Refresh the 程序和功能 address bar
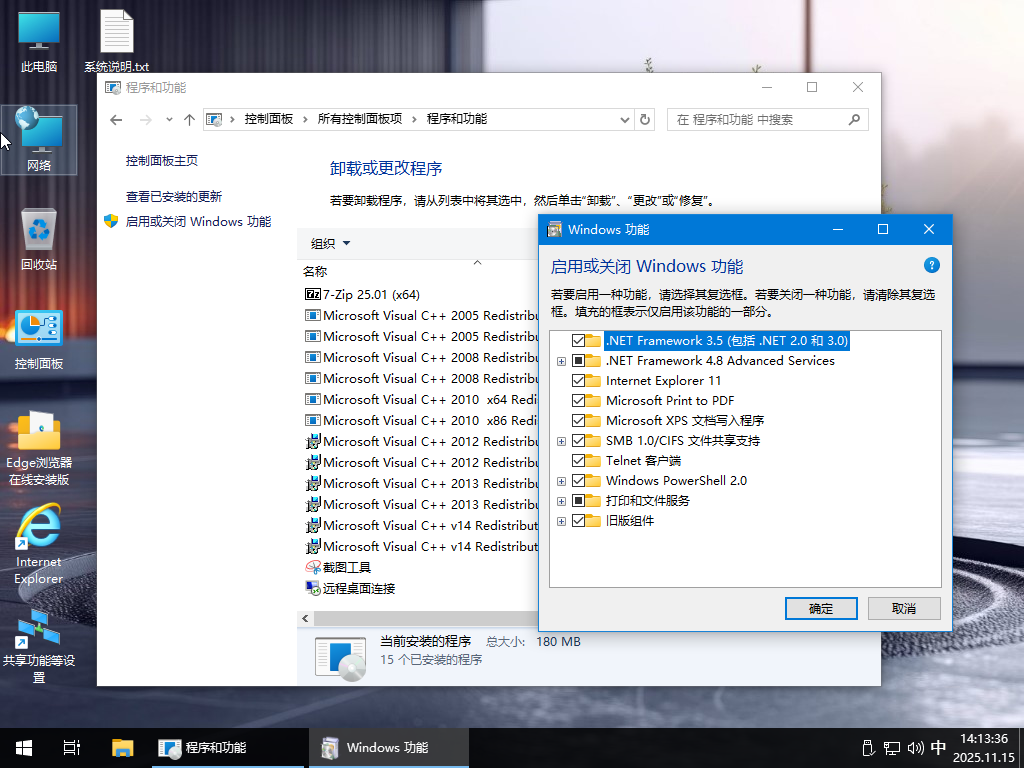Screen dimensions: 1024x768 click(x=645, y=120)
